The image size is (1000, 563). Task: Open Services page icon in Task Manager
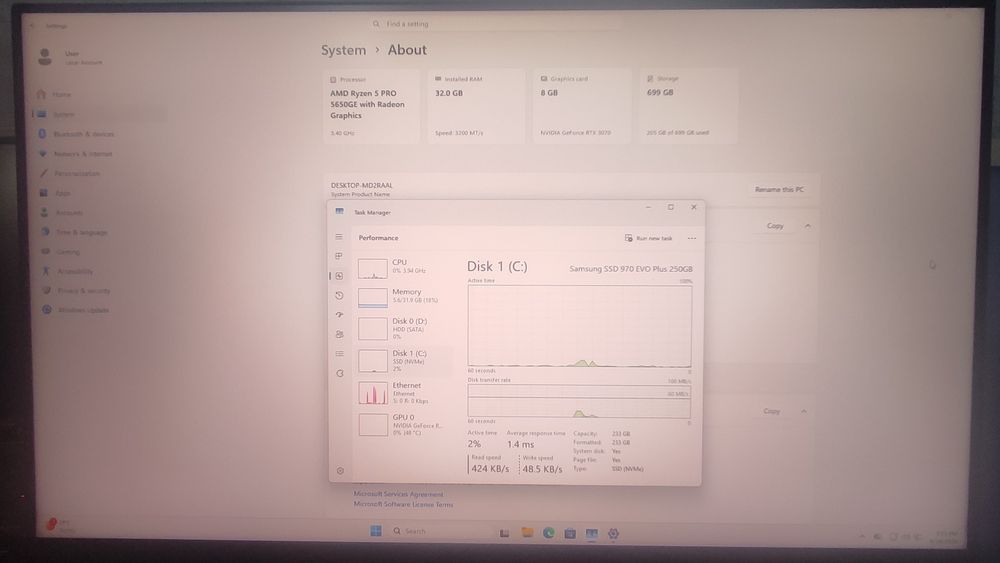pyautogui.click(x=340, y=373)
